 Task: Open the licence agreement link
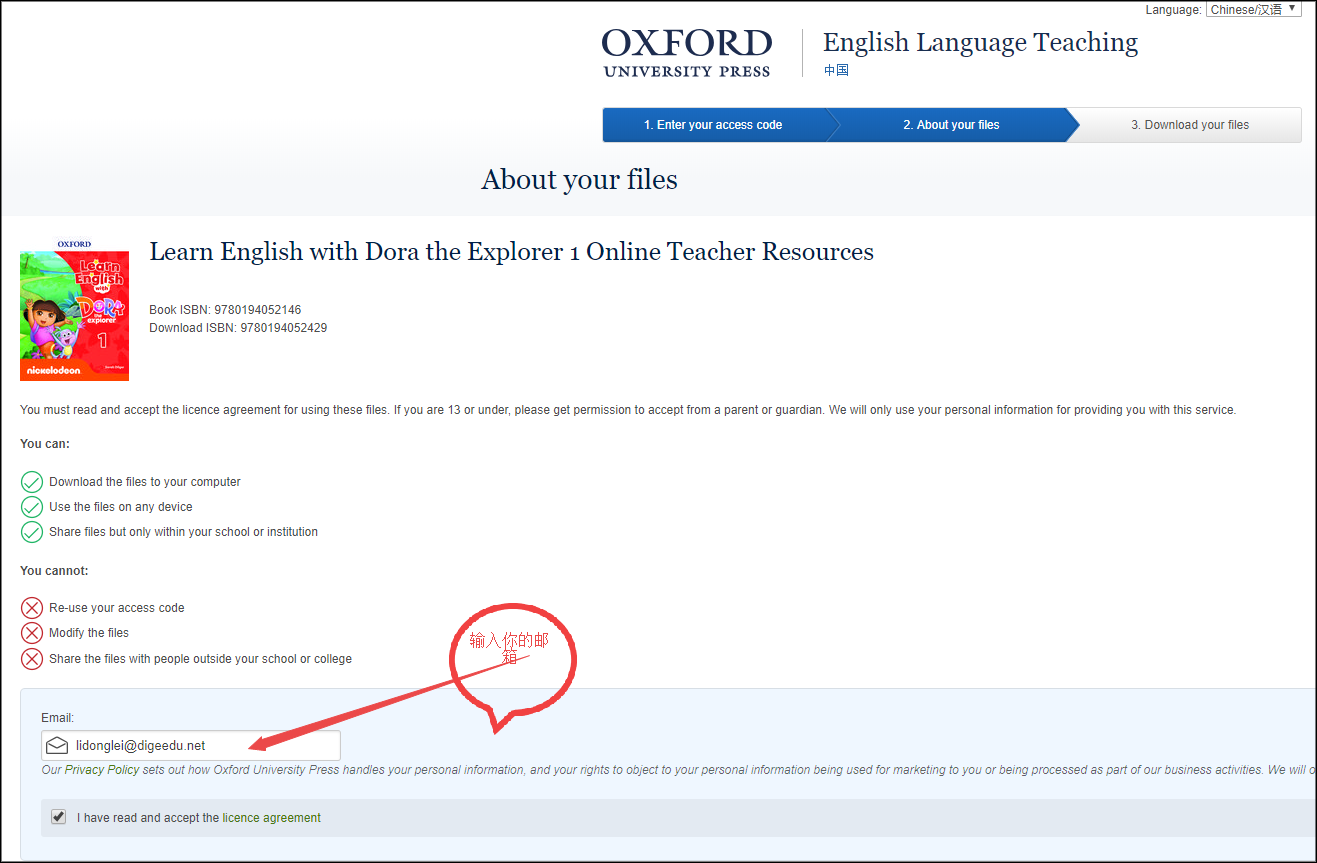tap(271, 818)
